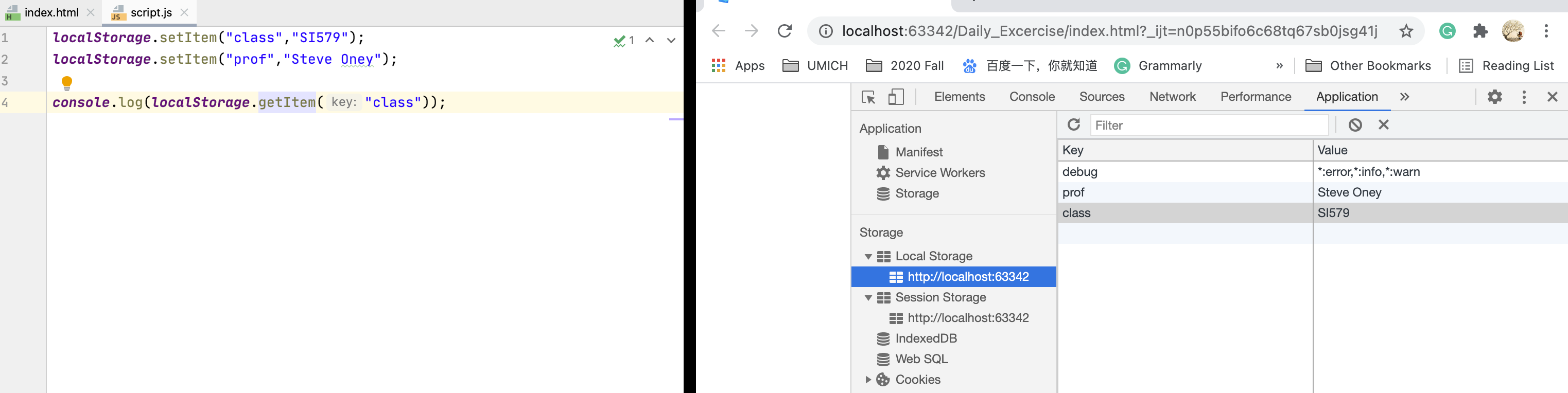This screenshot has height=393, width=1568.
Task: Click the Grammarly extension icon in toolbar
Action: point(1448,31)
